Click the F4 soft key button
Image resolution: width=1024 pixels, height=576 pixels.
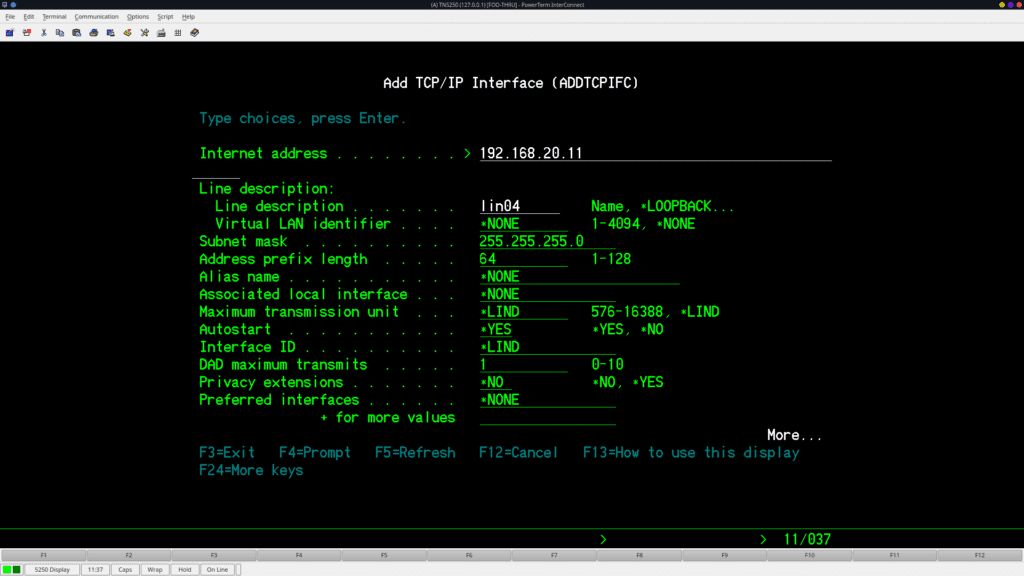click(x=299, y=555)
